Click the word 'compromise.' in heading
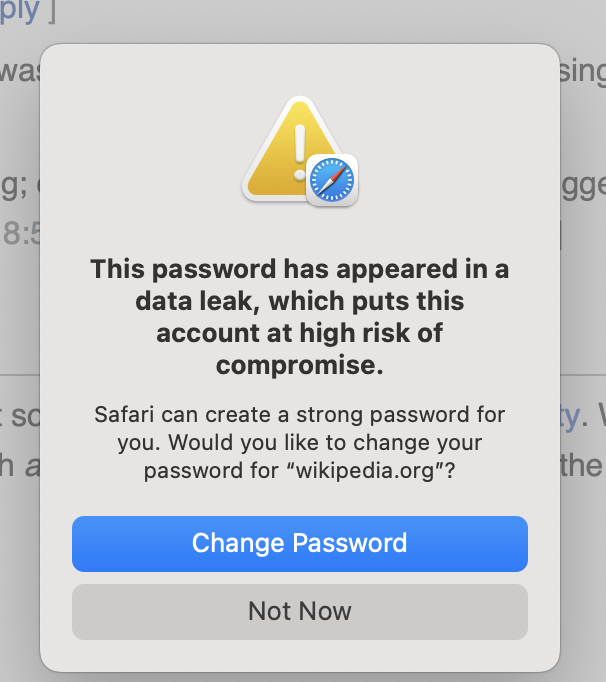Viewport: 606px width, 682px height. tap(300, 365)
